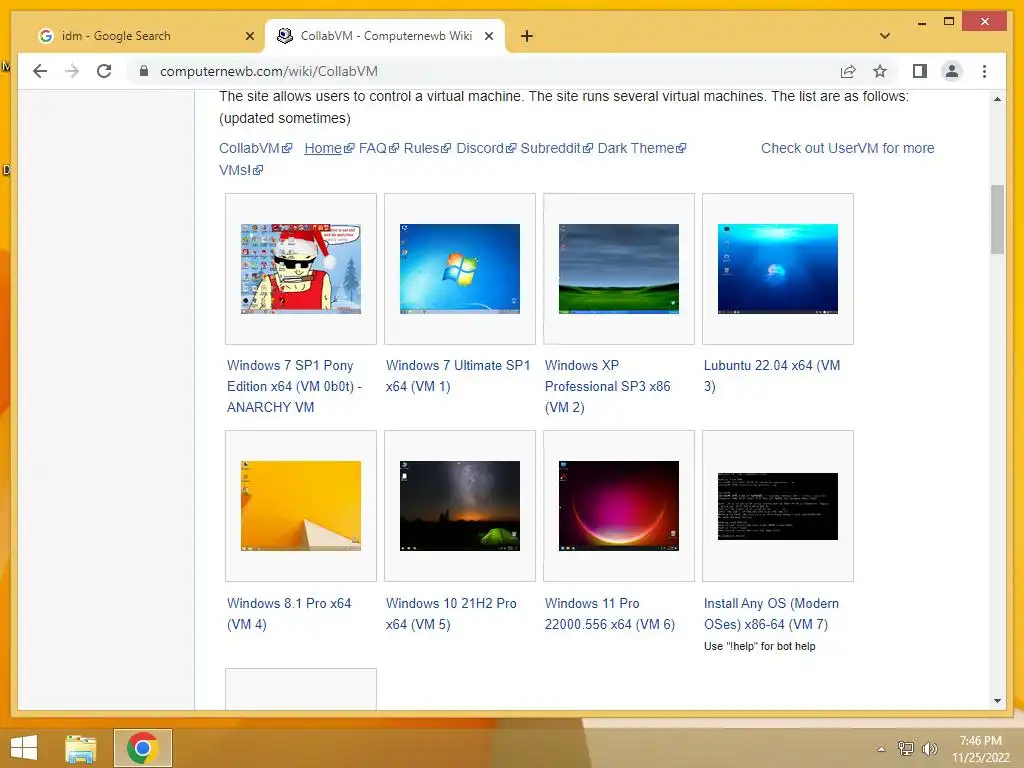Open the Discord link
The image size is (1024, 768).
click(x=486, y=148)
